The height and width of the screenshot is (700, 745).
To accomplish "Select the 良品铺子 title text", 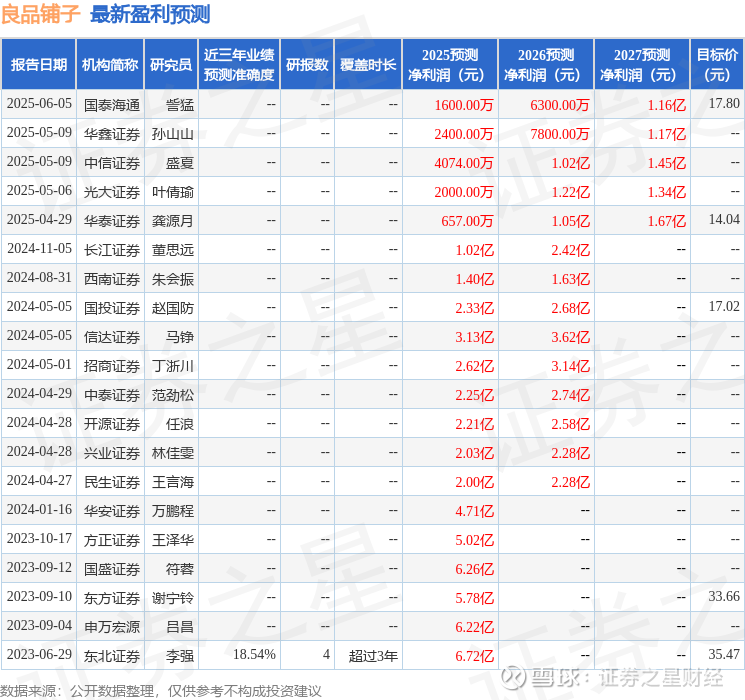I will click(40, 14).
